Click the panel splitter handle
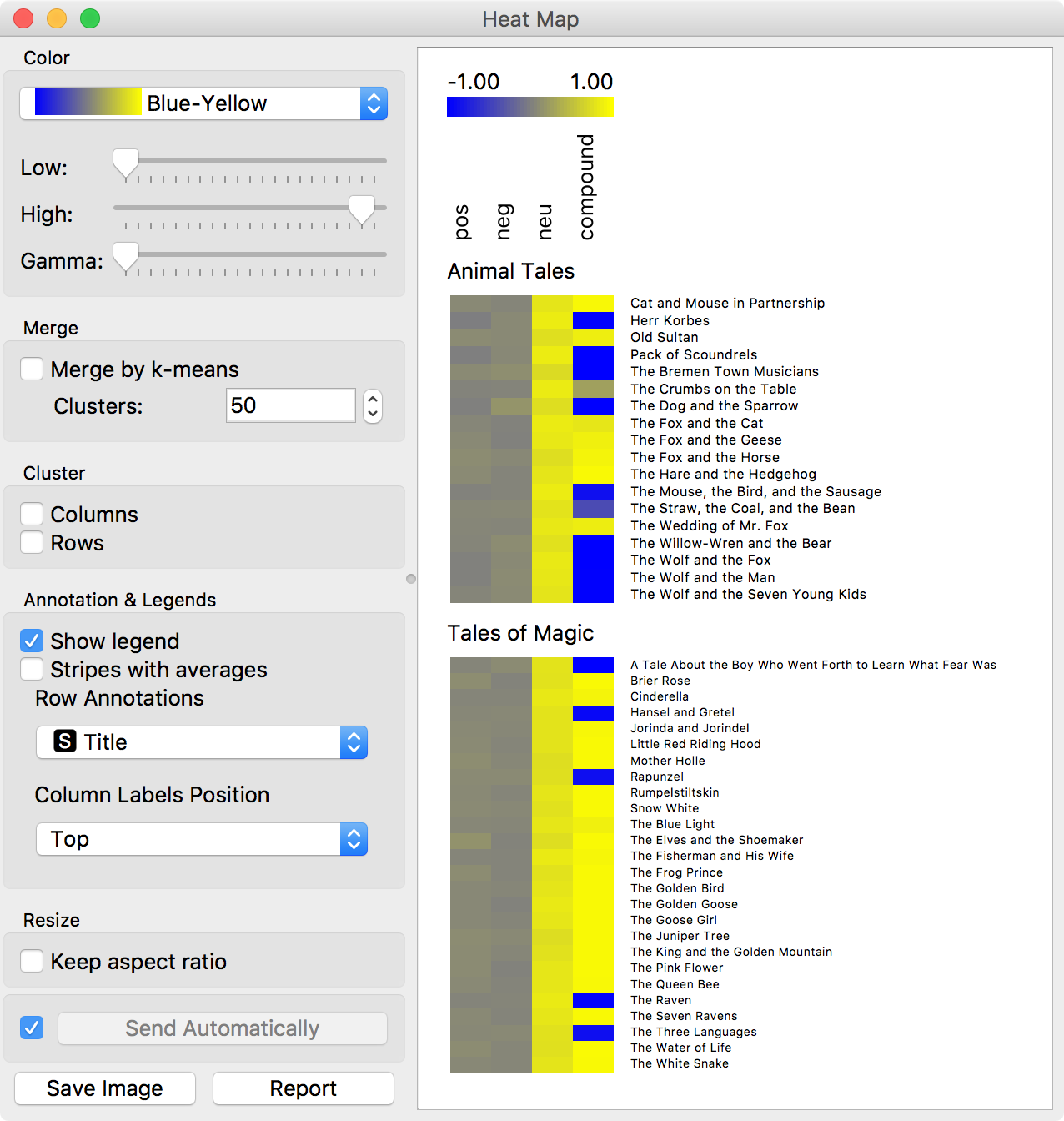 (411, 579)
